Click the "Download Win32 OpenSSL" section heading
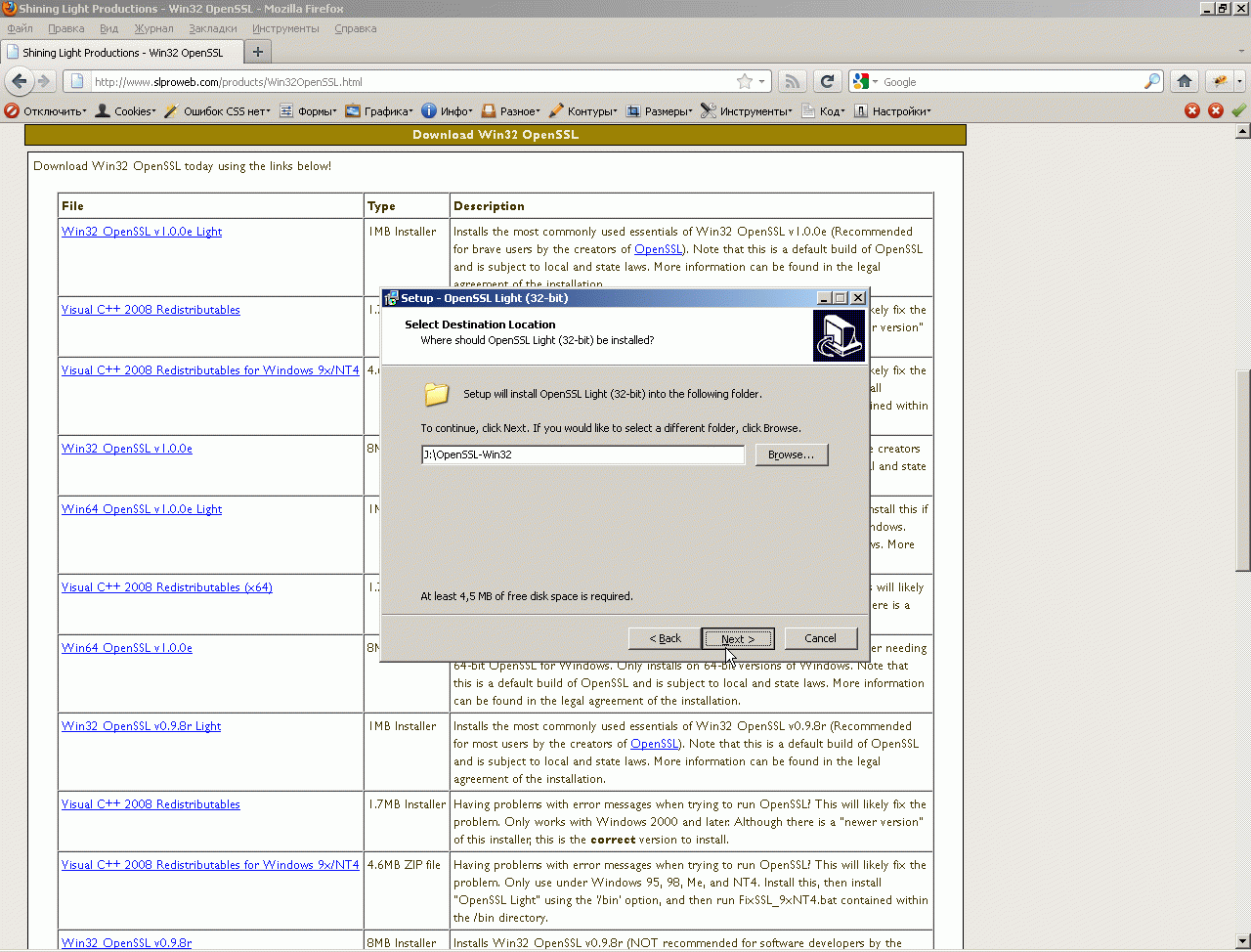The width and height of the screenshot is (1251, 952). (x=496, y=135)
